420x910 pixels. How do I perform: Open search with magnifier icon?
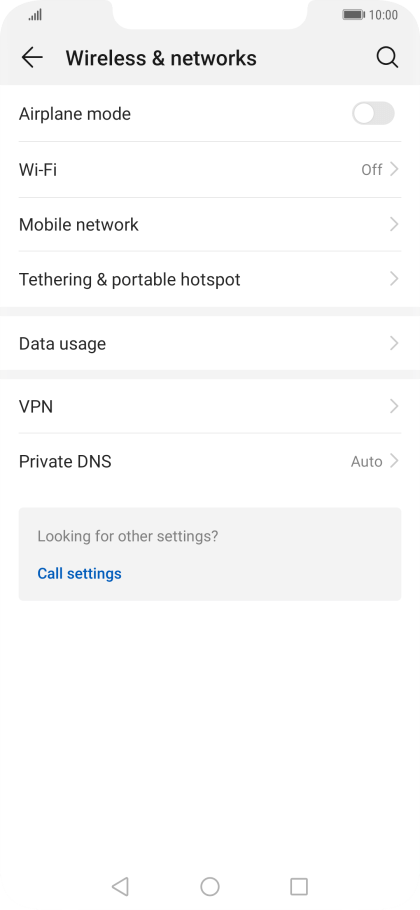(387, 57)
